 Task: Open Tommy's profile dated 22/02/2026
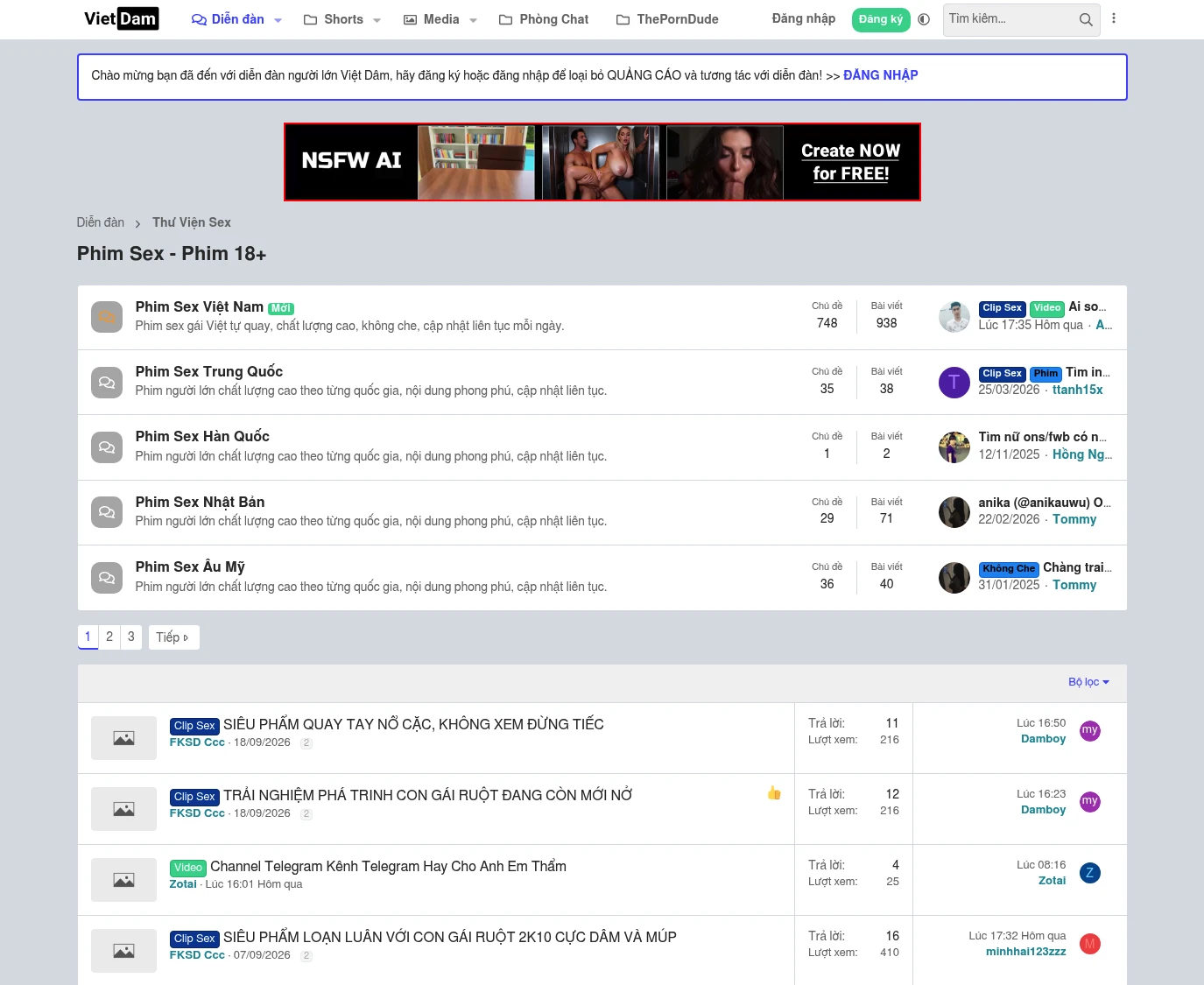coord(1074,519)
